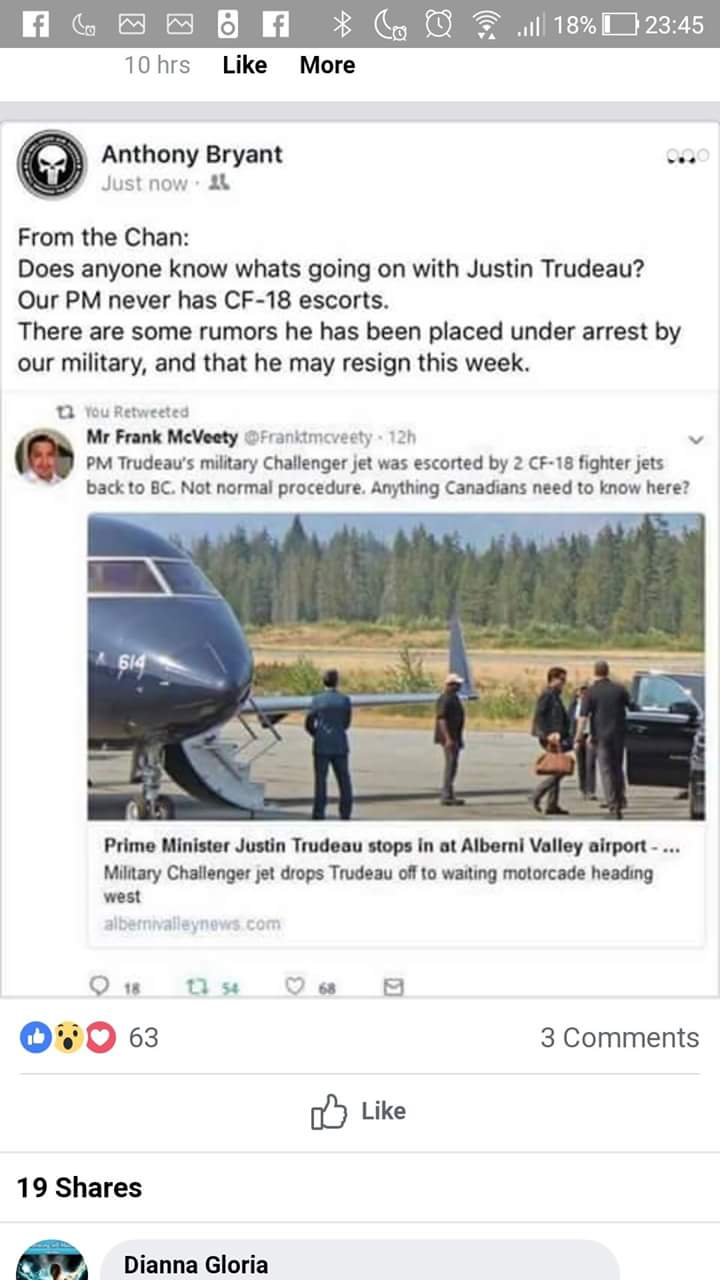Tap the Anthony Bryant author name
720x1280 pixels.
[192, 154]
